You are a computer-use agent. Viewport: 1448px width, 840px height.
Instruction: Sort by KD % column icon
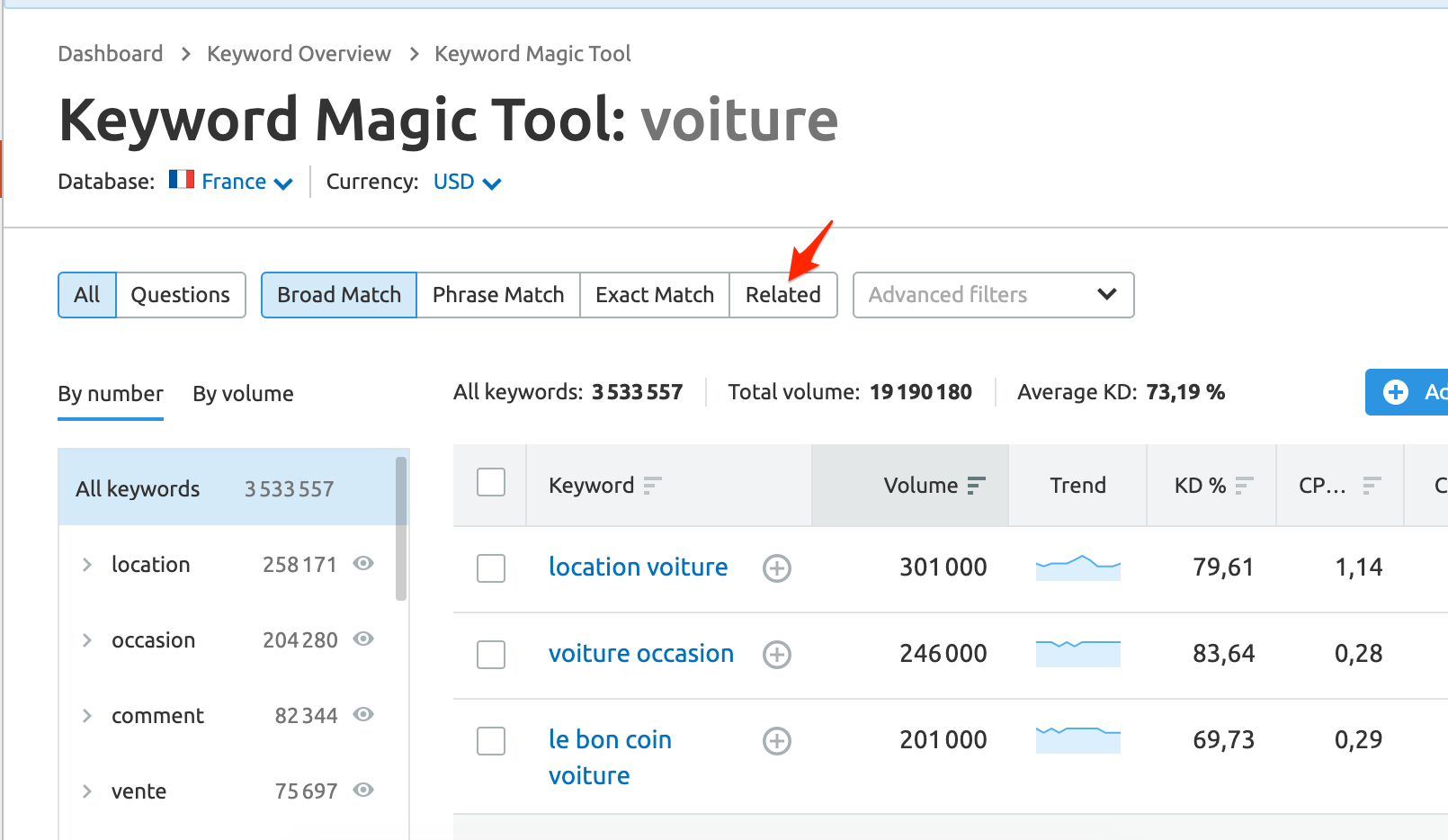(x=1244, y=486)
